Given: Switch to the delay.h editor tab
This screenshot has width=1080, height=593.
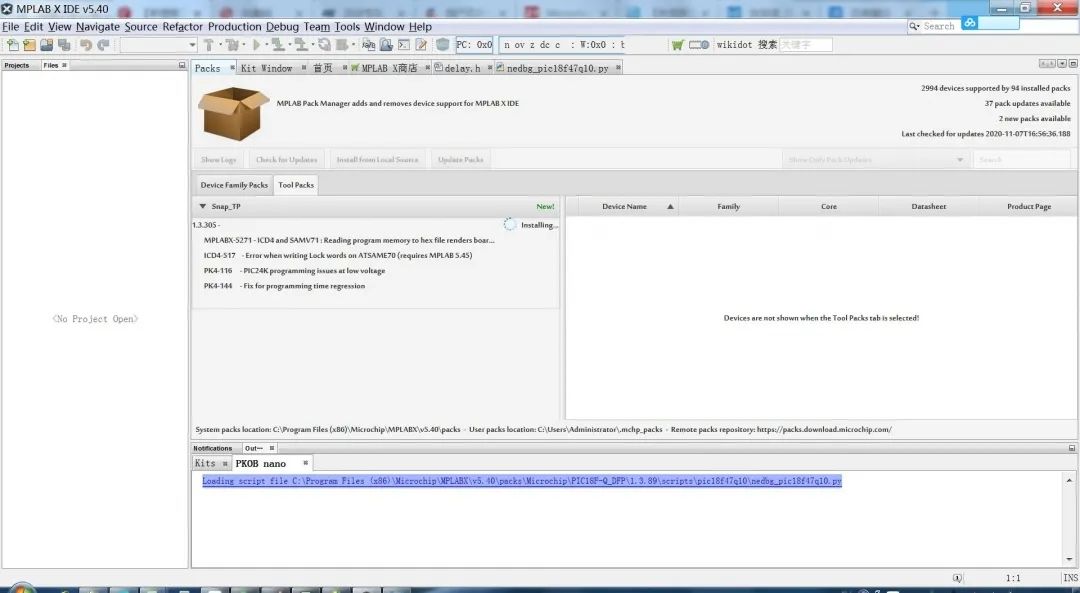Looking at the screenshot, I should (462, 68).
